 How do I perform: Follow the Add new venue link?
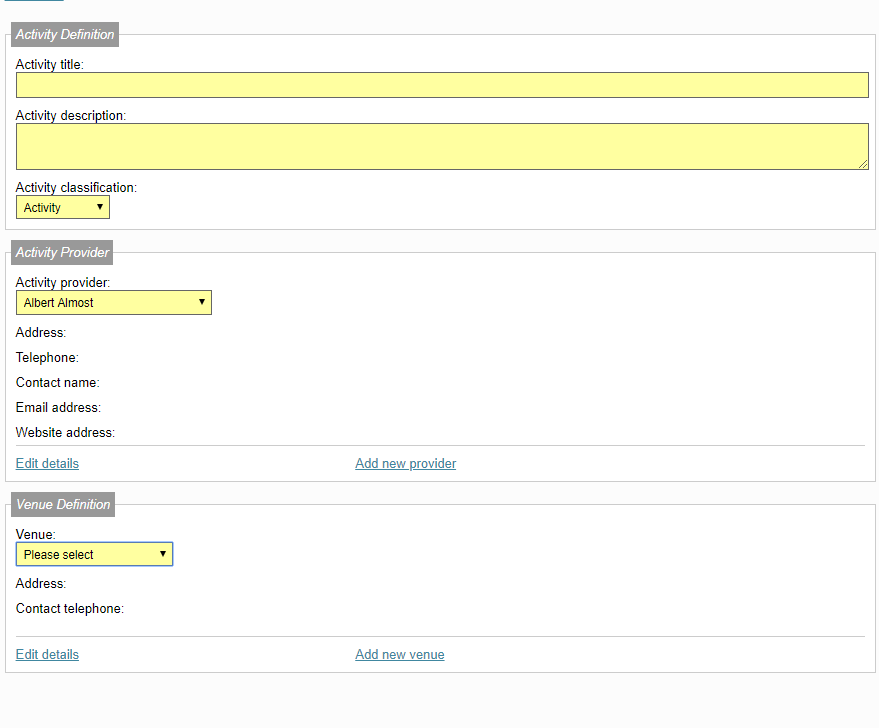click(400, 655)
